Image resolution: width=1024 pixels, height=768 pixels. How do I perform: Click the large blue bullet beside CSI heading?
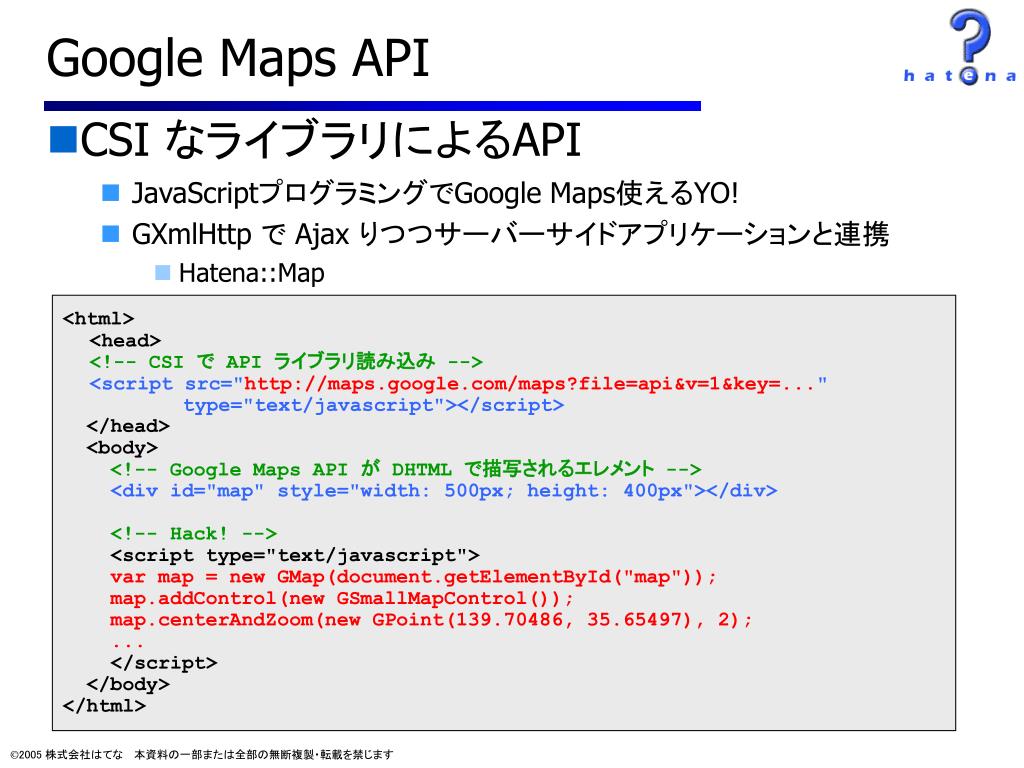[63, 140]
